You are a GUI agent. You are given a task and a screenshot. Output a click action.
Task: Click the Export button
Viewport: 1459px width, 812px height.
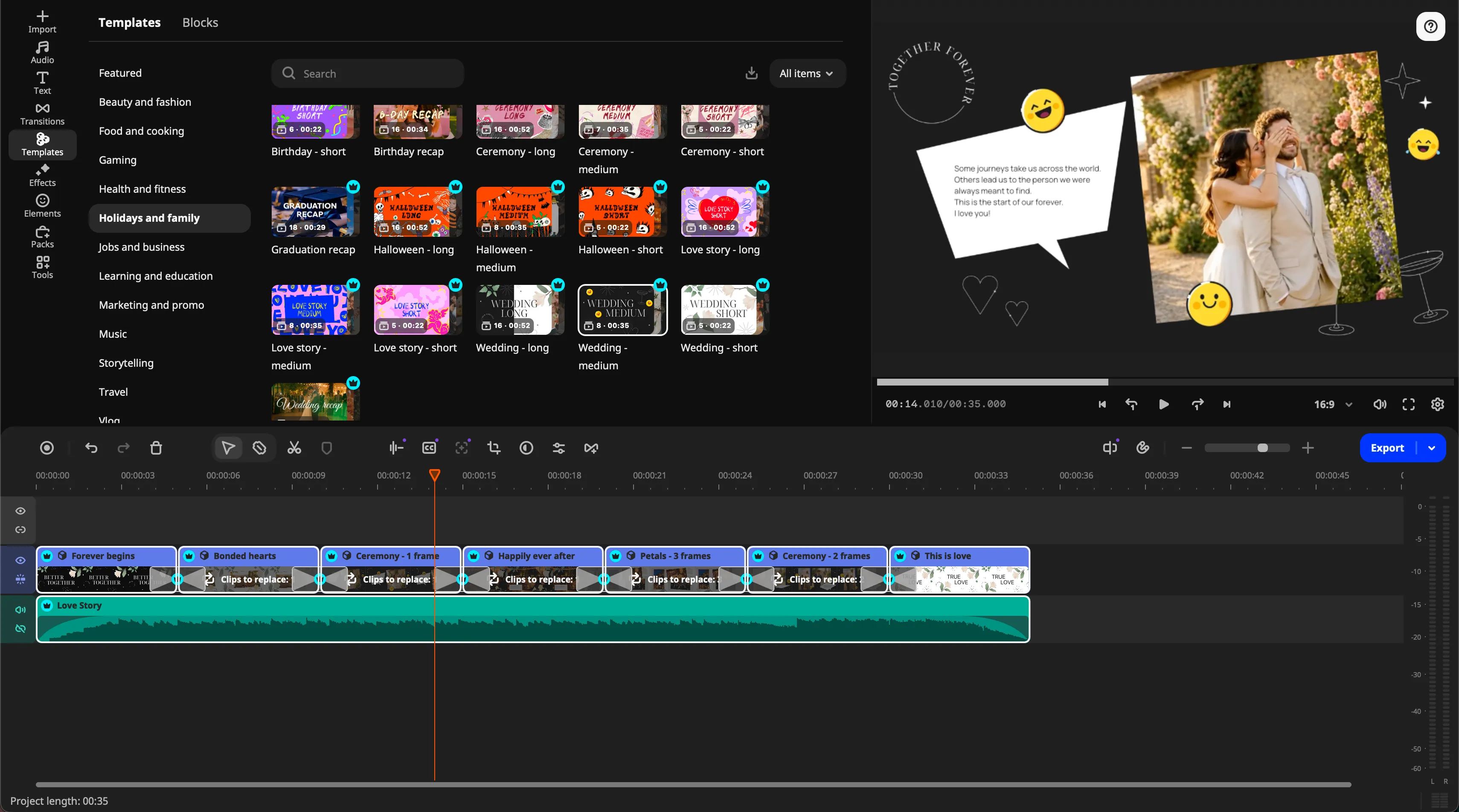1387,448
